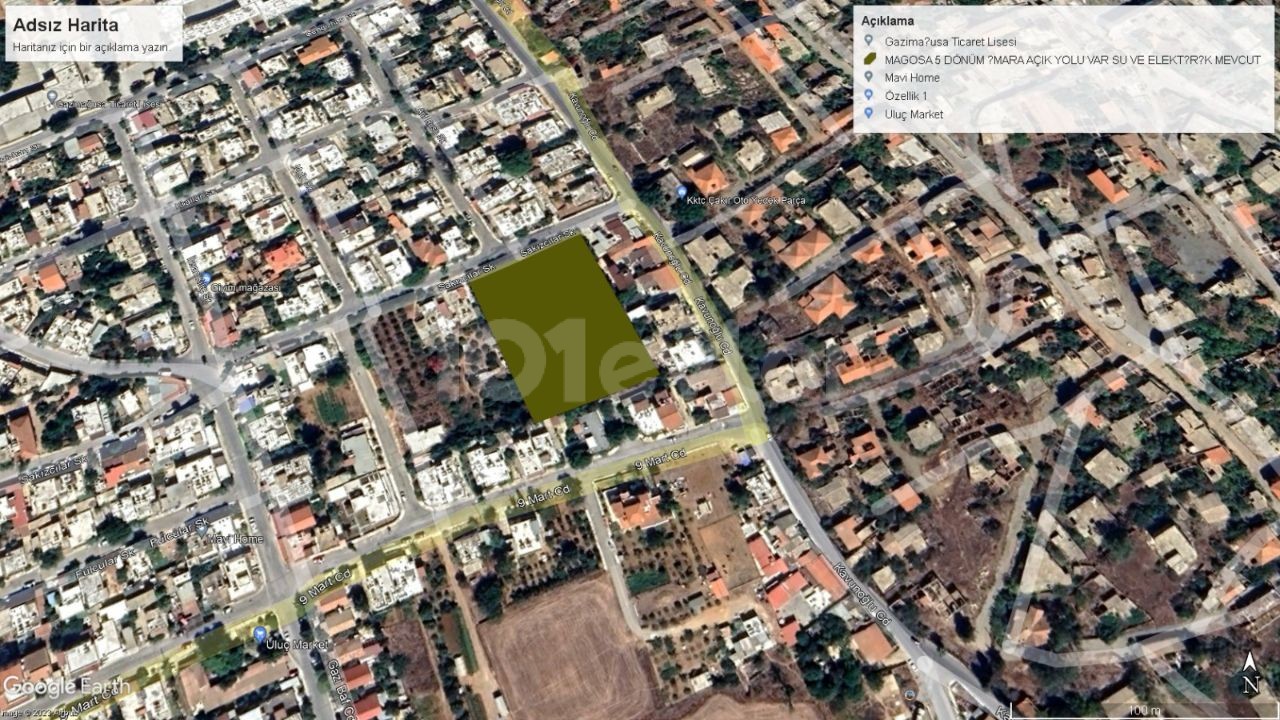This screenshot has height=720, width=1280.
Task: Select 'Uluç Market' text in the legend
Action: (x=914, y=114)
